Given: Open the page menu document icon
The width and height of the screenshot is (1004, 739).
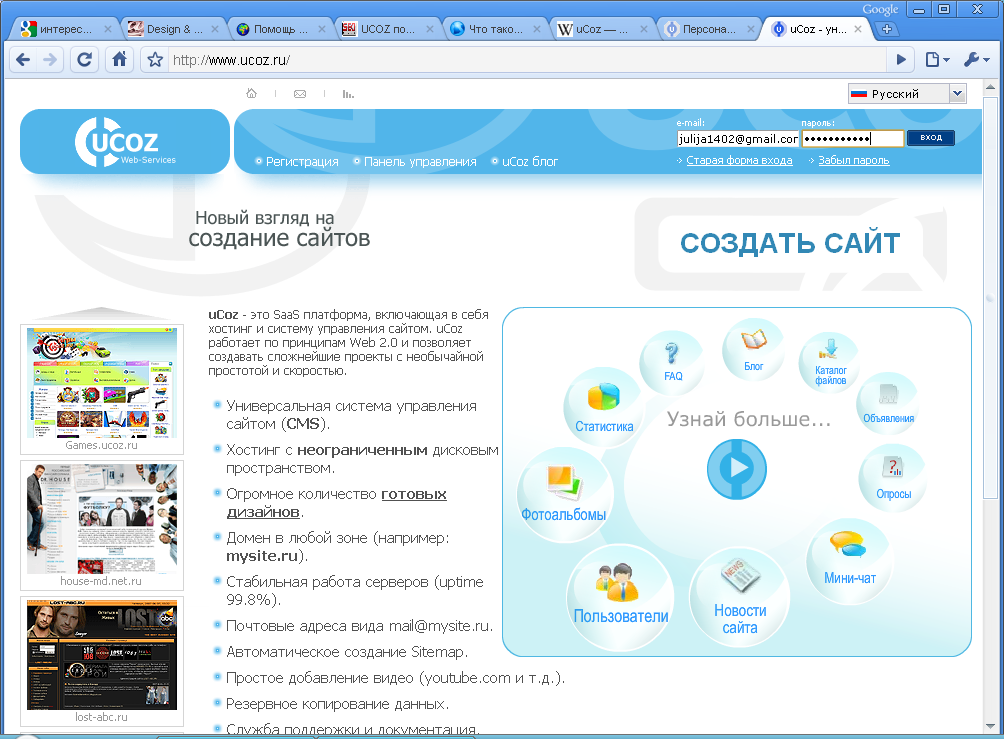Looking at the screenshot, I should (937, 60).
